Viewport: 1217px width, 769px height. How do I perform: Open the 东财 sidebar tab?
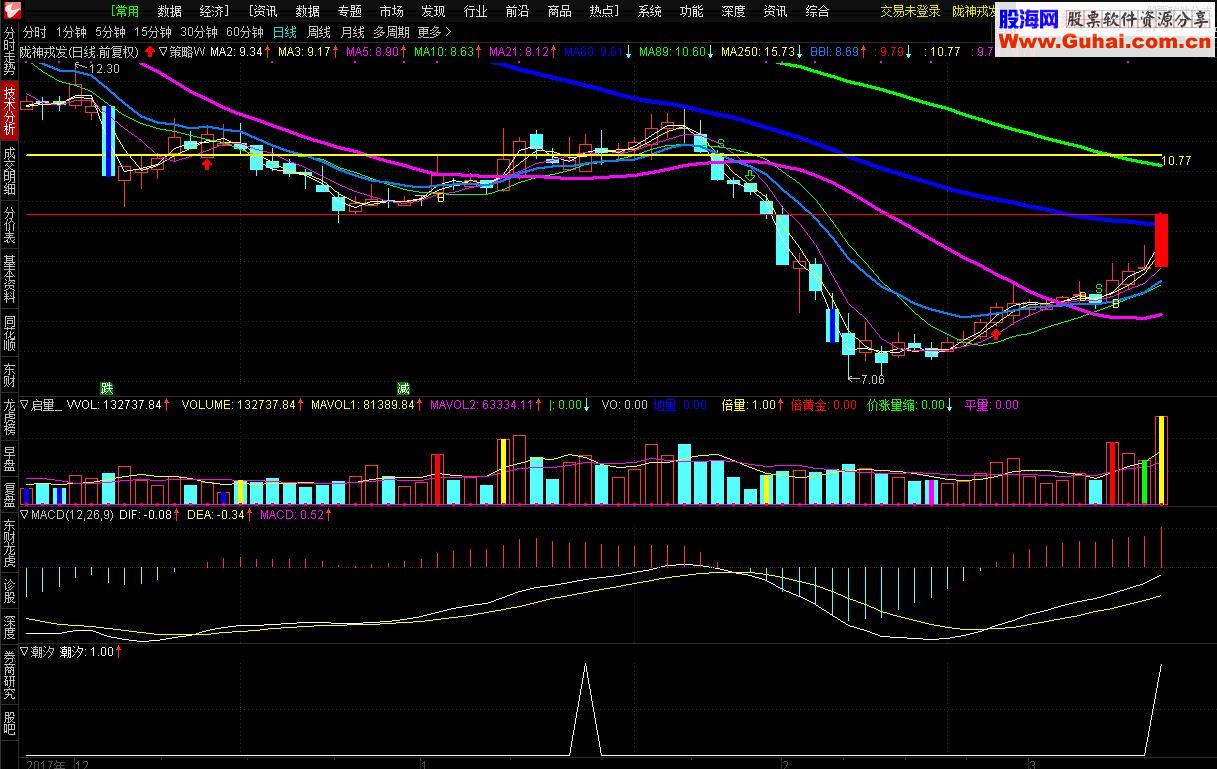[x=9, y=376]
